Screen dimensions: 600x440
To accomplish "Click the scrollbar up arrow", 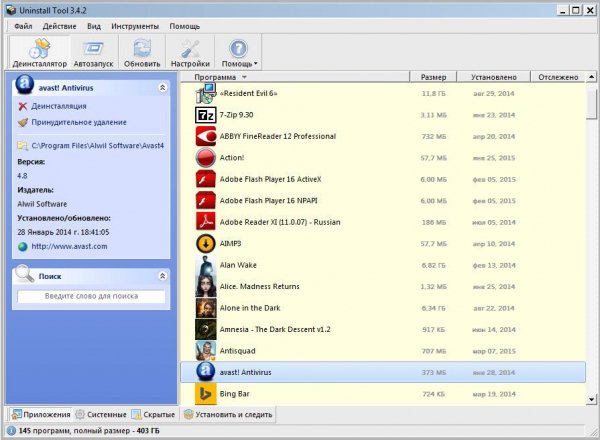I will tap(592, 77).
